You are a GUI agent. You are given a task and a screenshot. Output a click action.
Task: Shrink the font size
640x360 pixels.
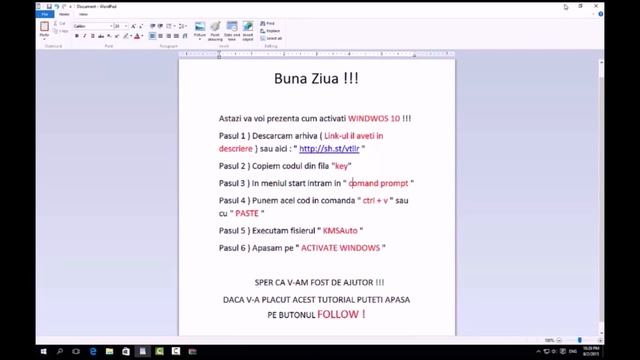141,26
